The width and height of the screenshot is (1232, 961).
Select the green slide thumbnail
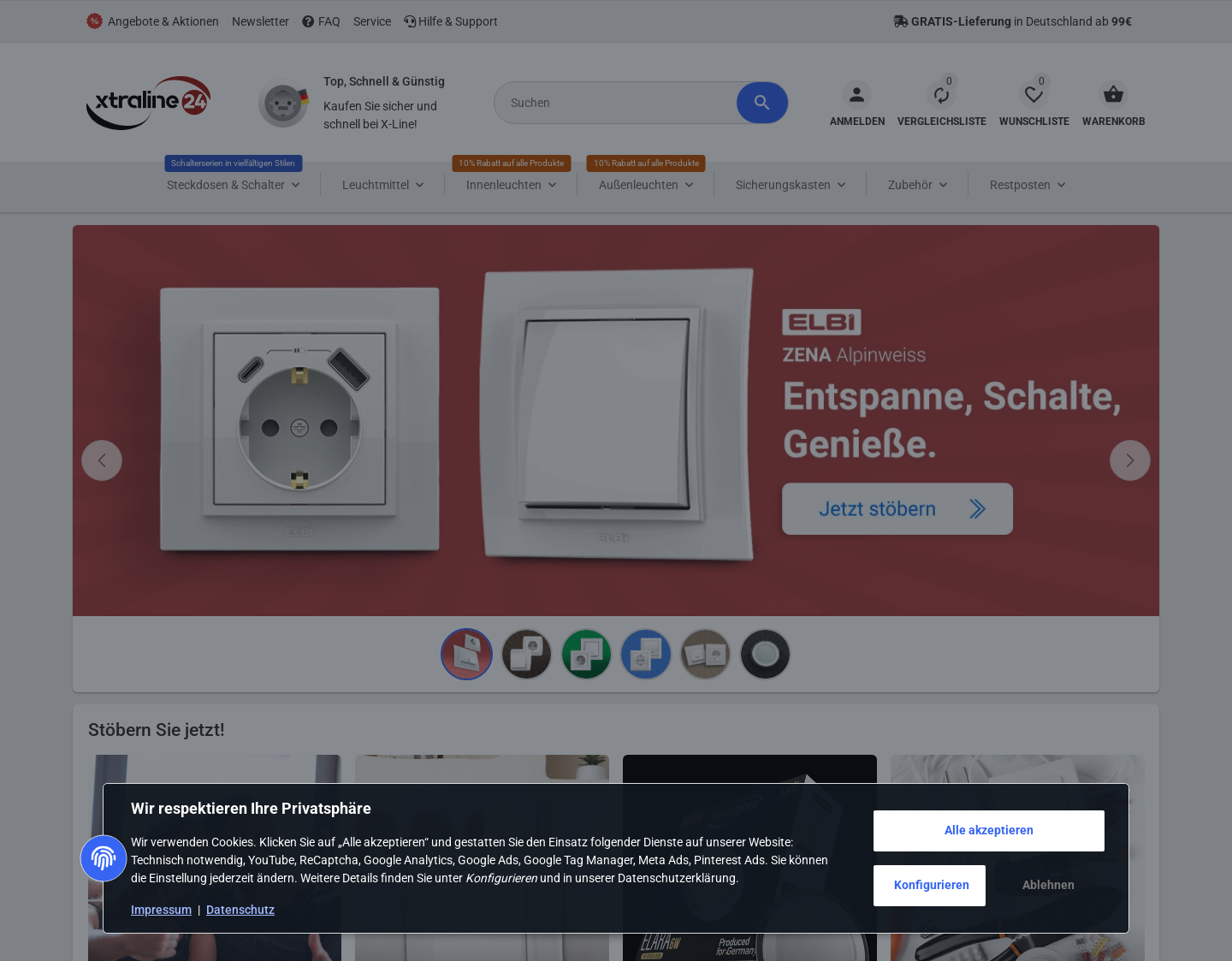(586, 654)
